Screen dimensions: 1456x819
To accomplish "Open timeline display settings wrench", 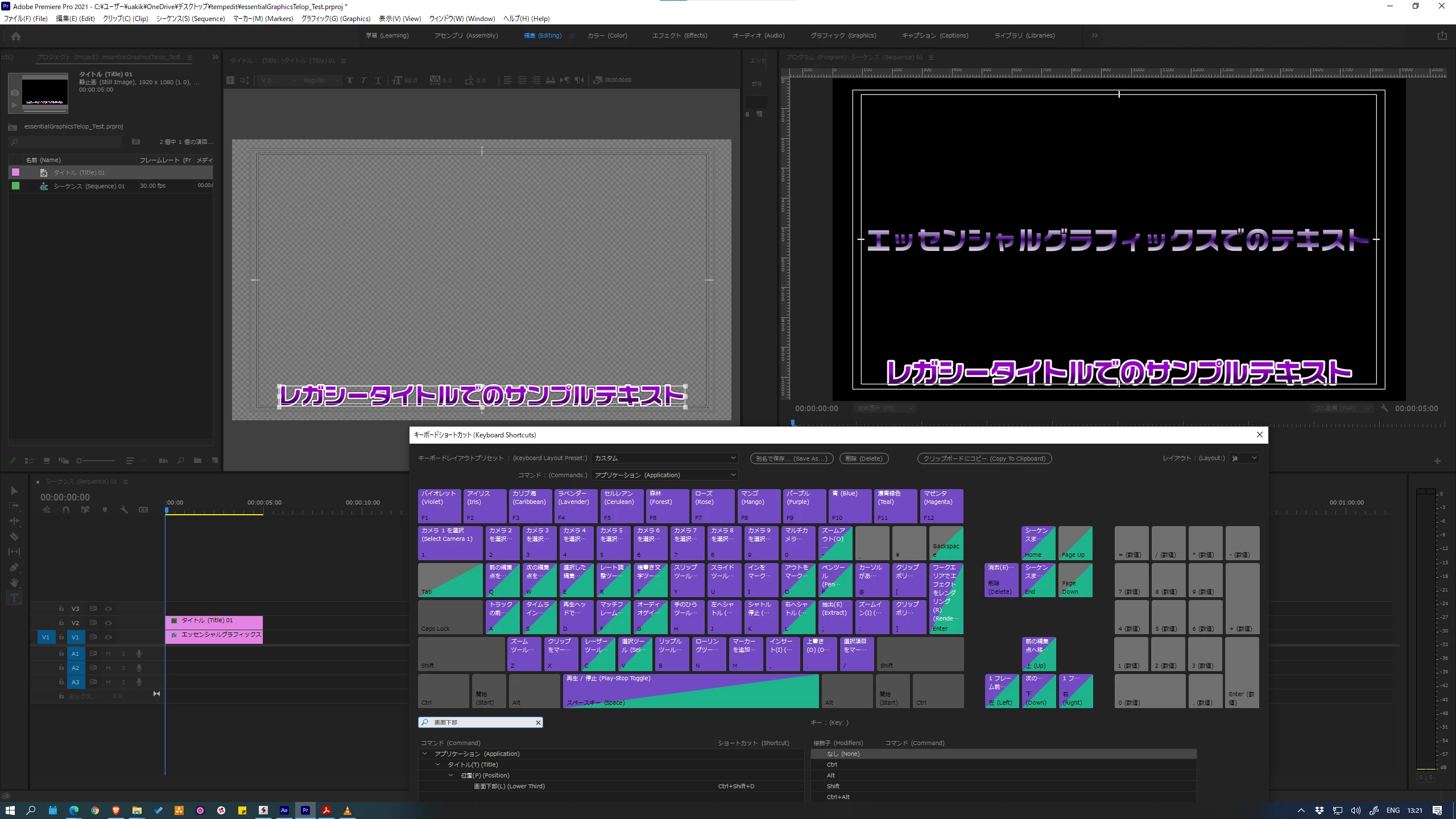I will pos(124,510).
